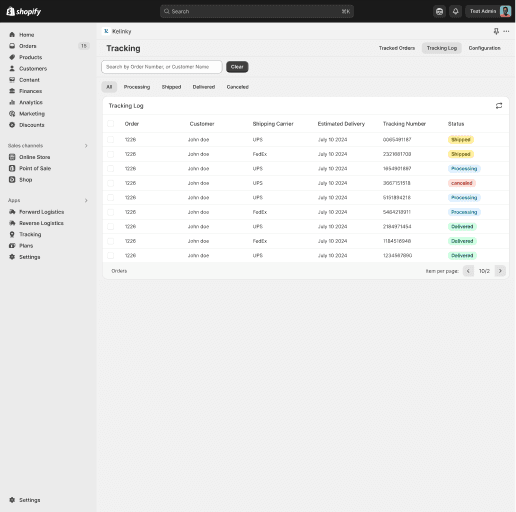The height and width of the screenshot is (512, 516).
Task: Open the Content section
Action: [x=29, y=80]
